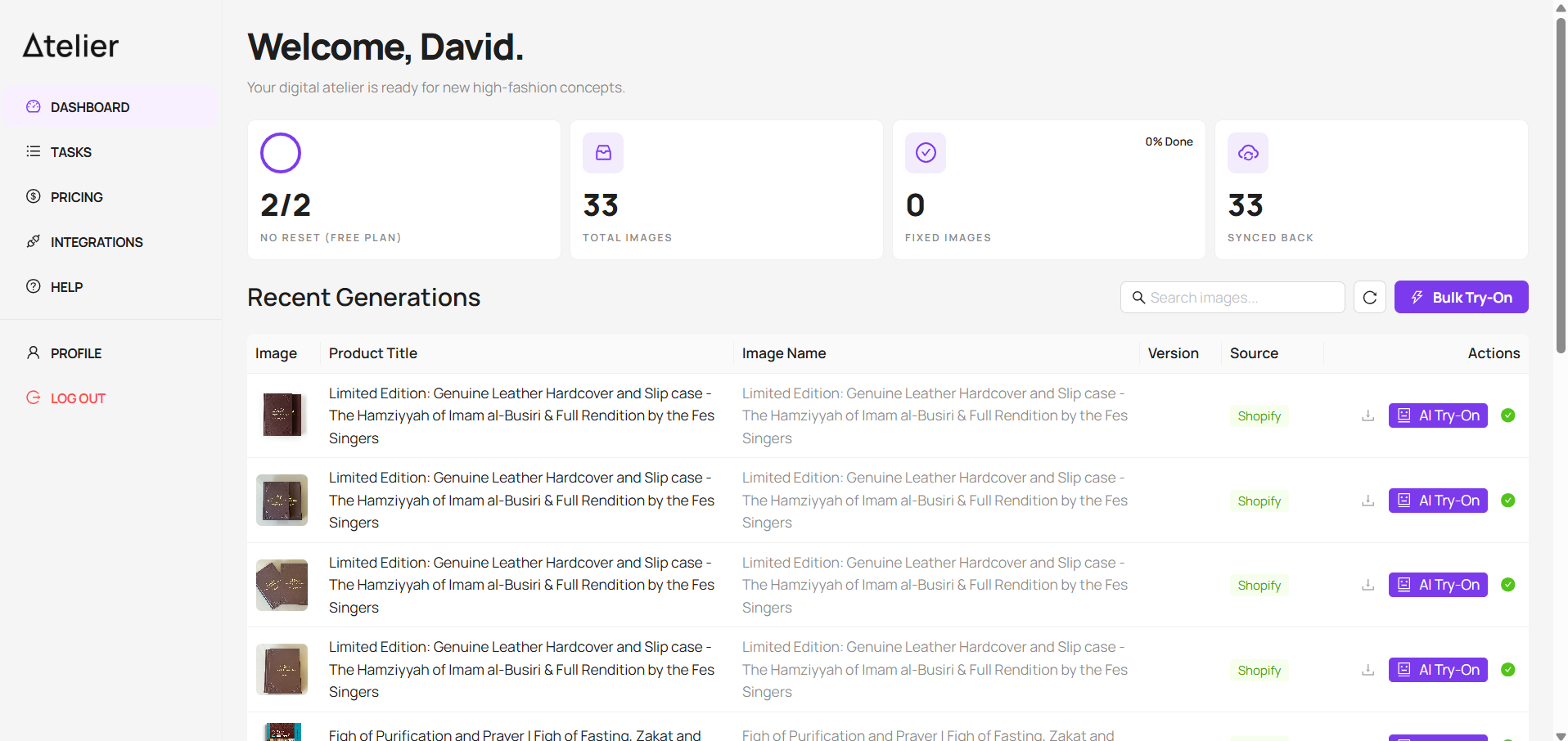Open the first leather hardcover thumbnail
Screen dimensions: 1568x741
[x=282, y=415]
